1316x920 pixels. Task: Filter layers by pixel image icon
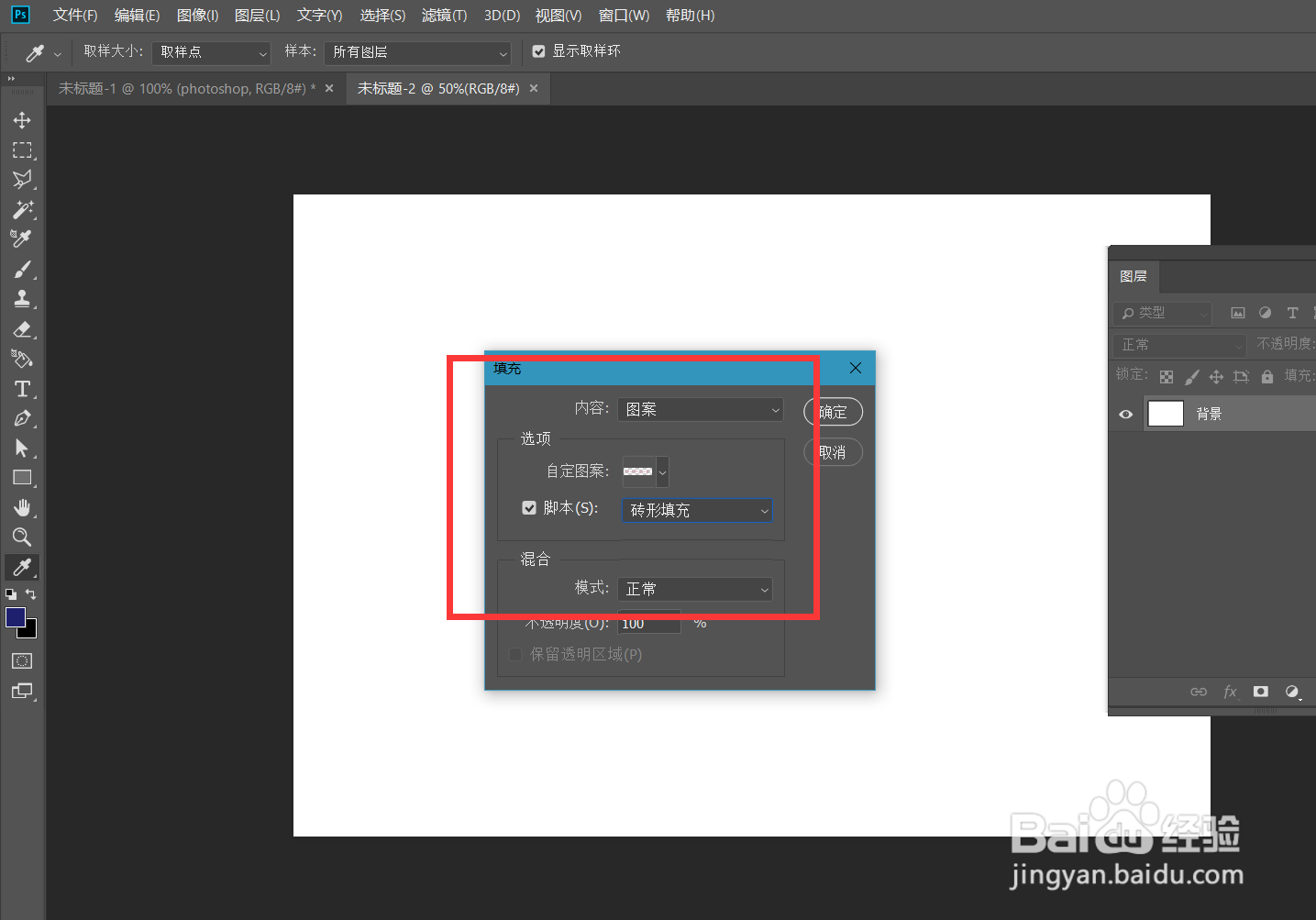point(1238,313)
